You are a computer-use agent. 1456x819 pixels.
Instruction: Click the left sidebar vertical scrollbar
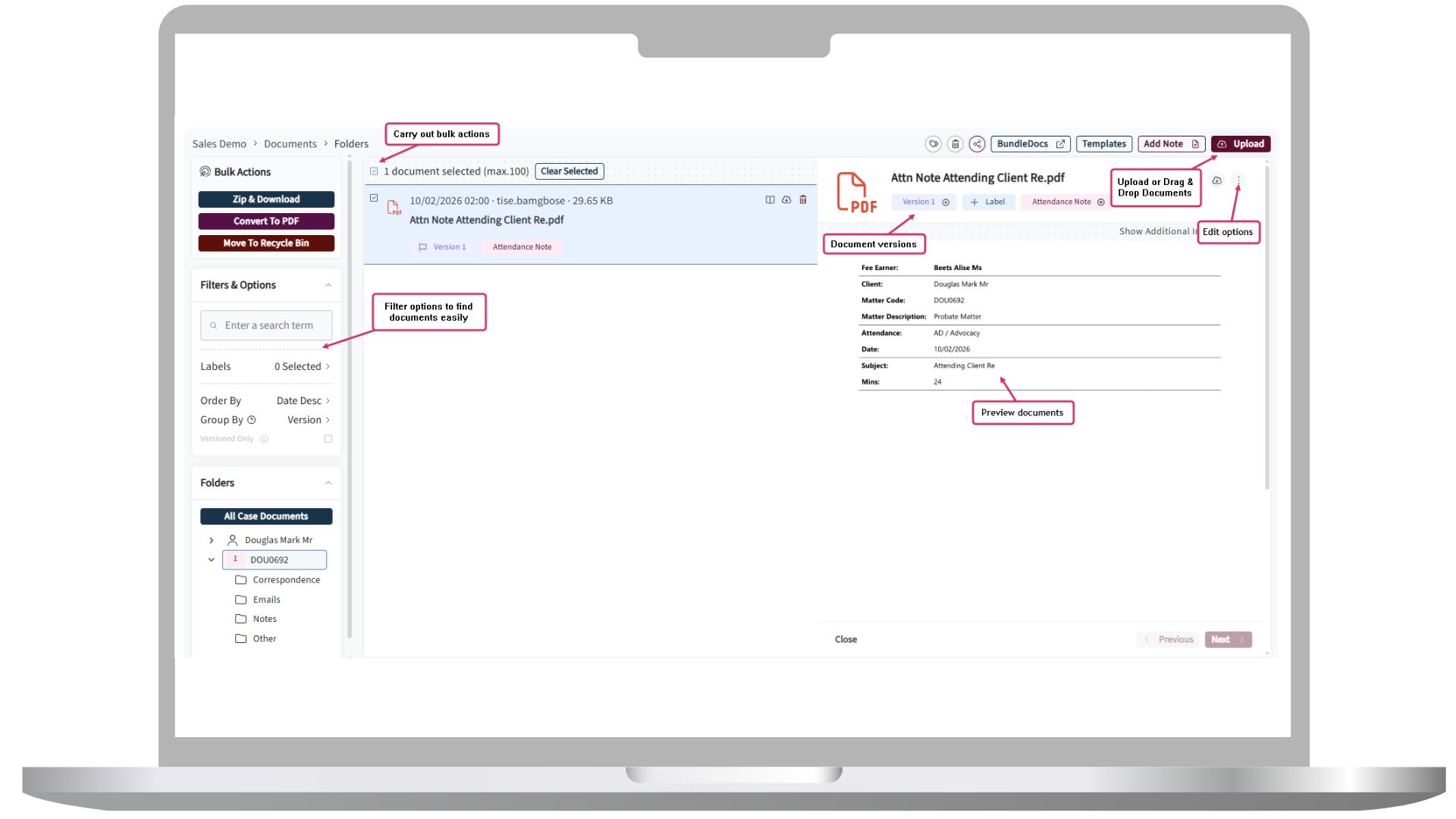[350, 400]
